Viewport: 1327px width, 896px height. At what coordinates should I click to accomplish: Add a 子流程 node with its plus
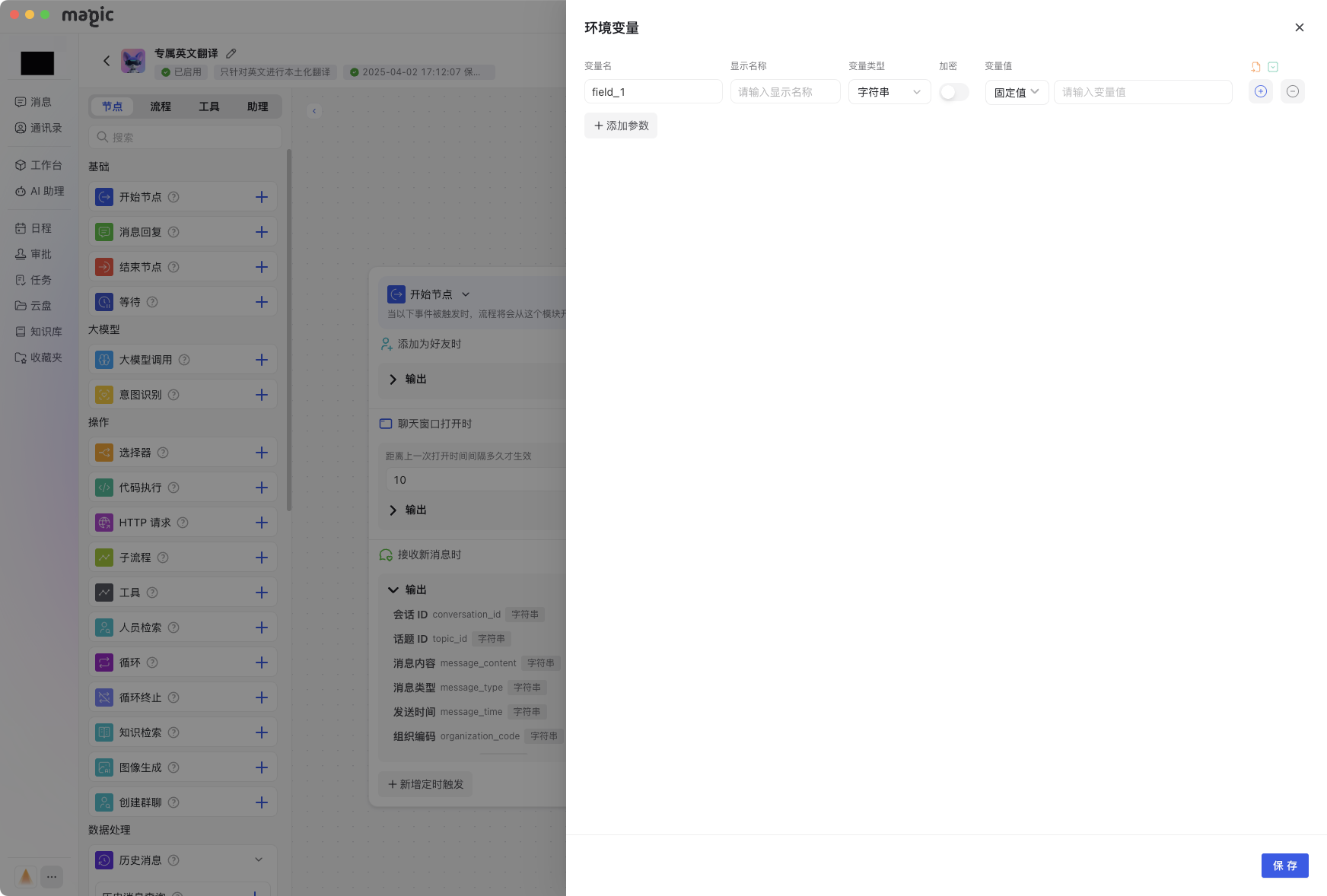pyautogui.click(x=262, y=558)
